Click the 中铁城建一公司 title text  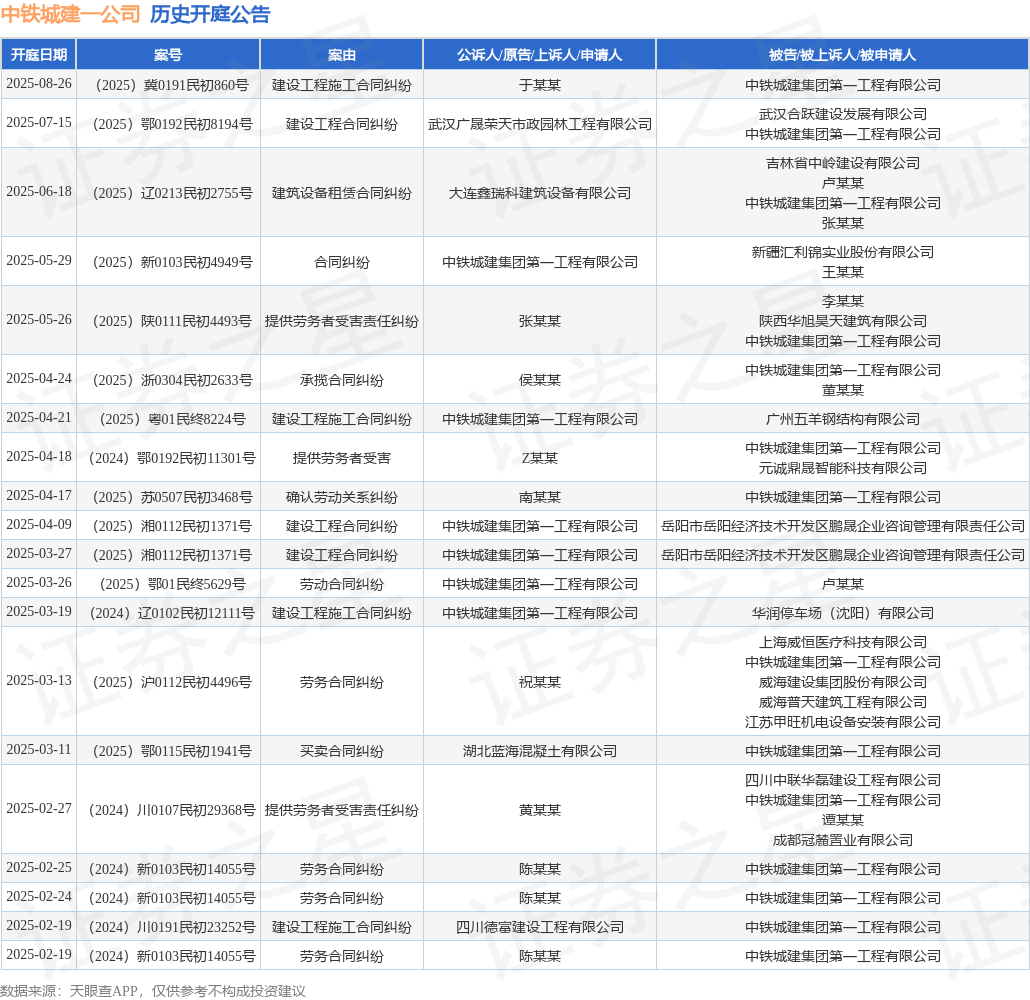click(x=70, y=14)
